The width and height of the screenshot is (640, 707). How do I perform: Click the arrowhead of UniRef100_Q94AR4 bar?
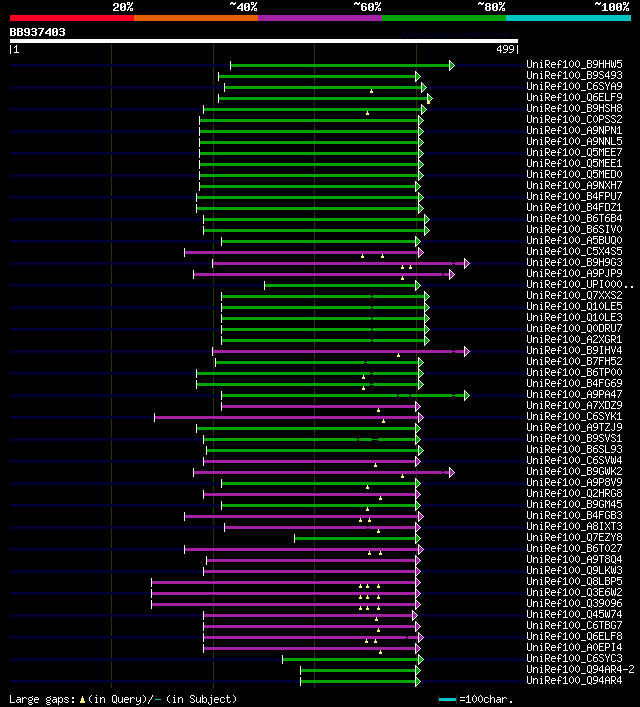pyautogui.click(x=418, y=681)
